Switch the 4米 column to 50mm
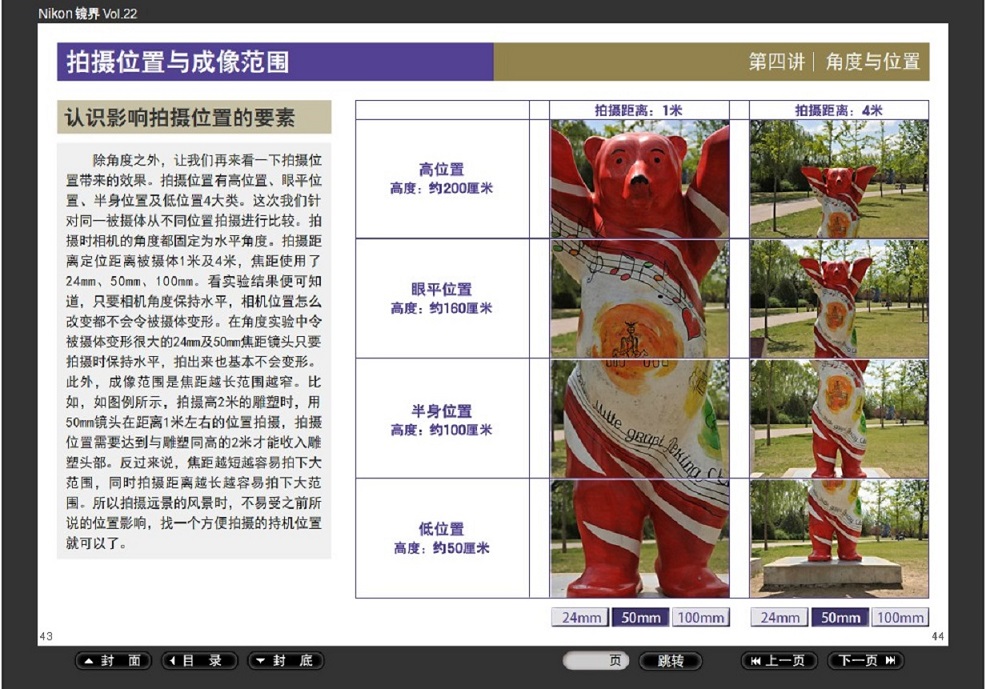The image size is (986, 689). (x=840, y=617)
